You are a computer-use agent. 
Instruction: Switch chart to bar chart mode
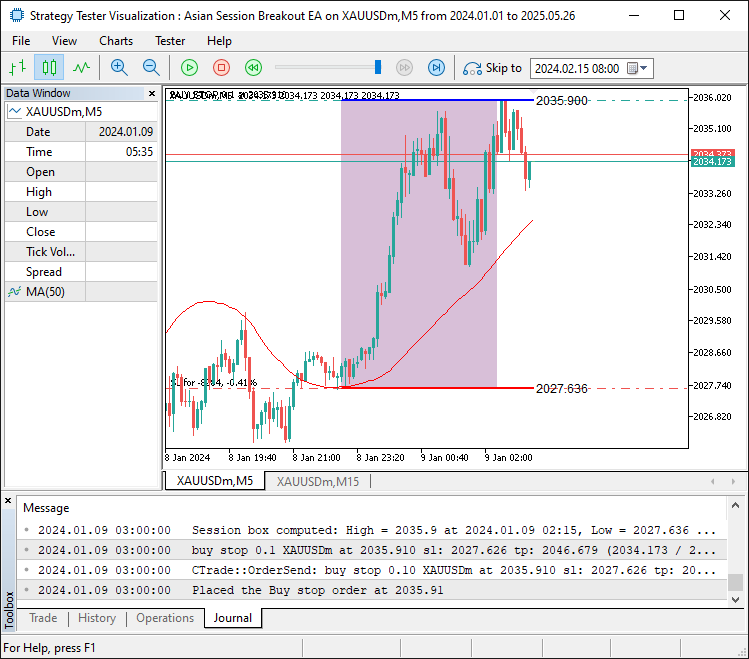pos(17,68)
